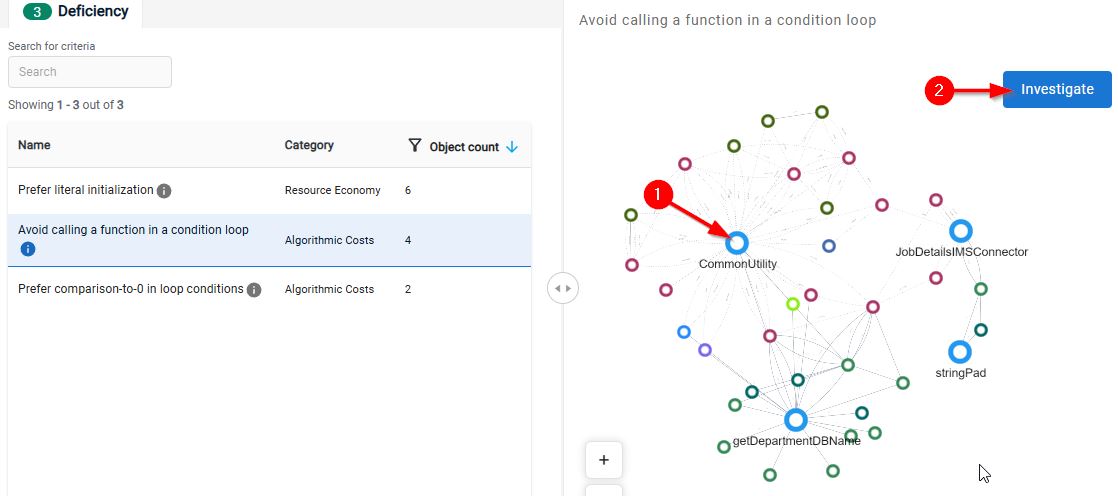Select the CommonUtility graph node
The image size is (1118, 496).
coord(737,244)
